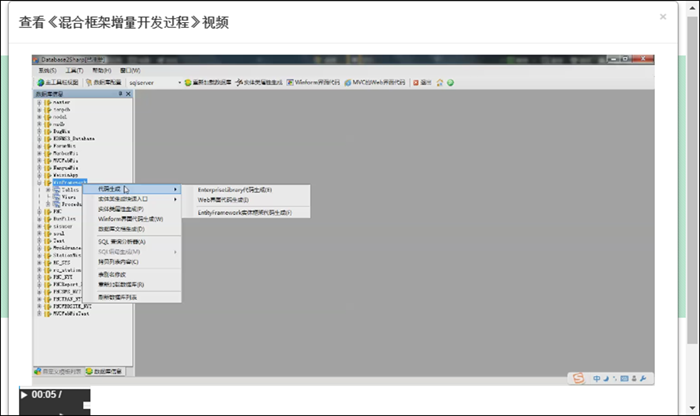Switch to the 数据库信息 bottom tab
The image size is (700, 416).
click(x=104, y=371)
